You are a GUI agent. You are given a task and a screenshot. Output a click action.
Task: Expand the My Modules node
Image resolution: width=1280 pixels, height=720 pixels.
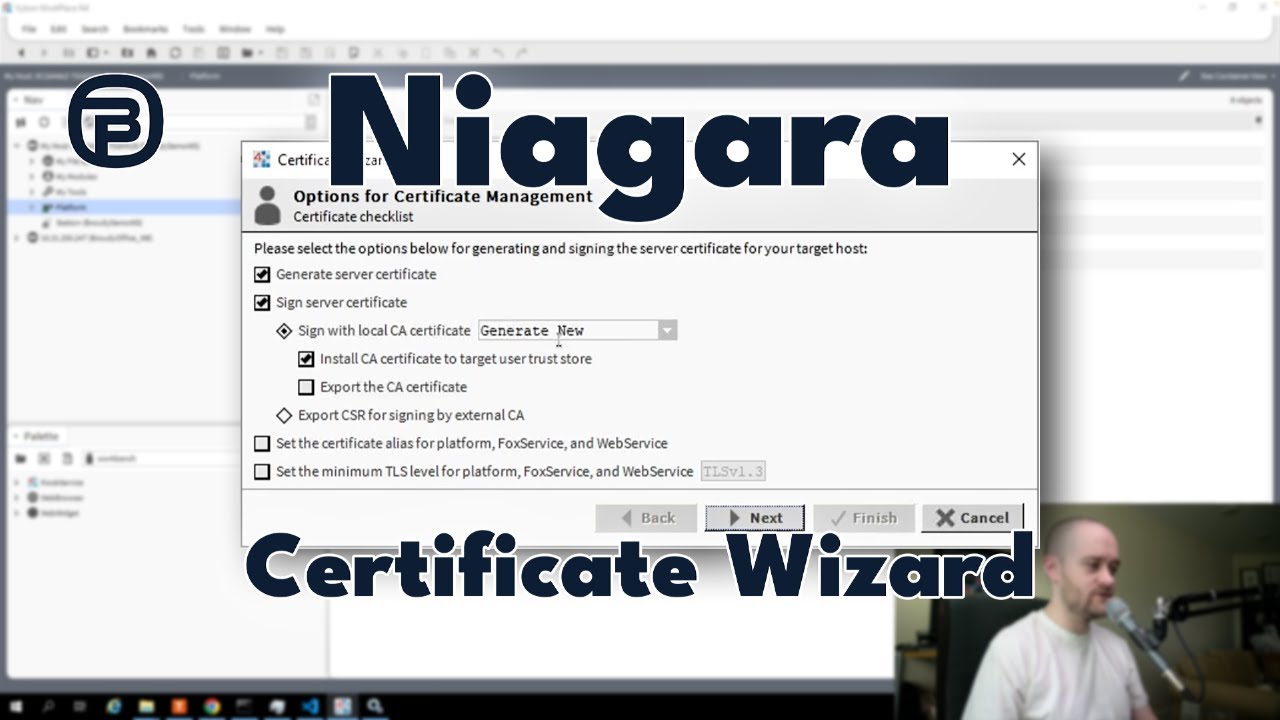pyautogui.click(x=32, y=176)
